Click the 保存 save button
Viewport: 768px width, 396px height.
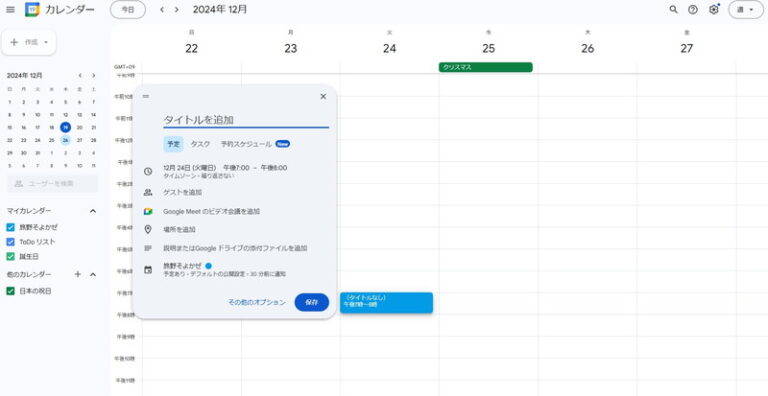tap(312, 302)
